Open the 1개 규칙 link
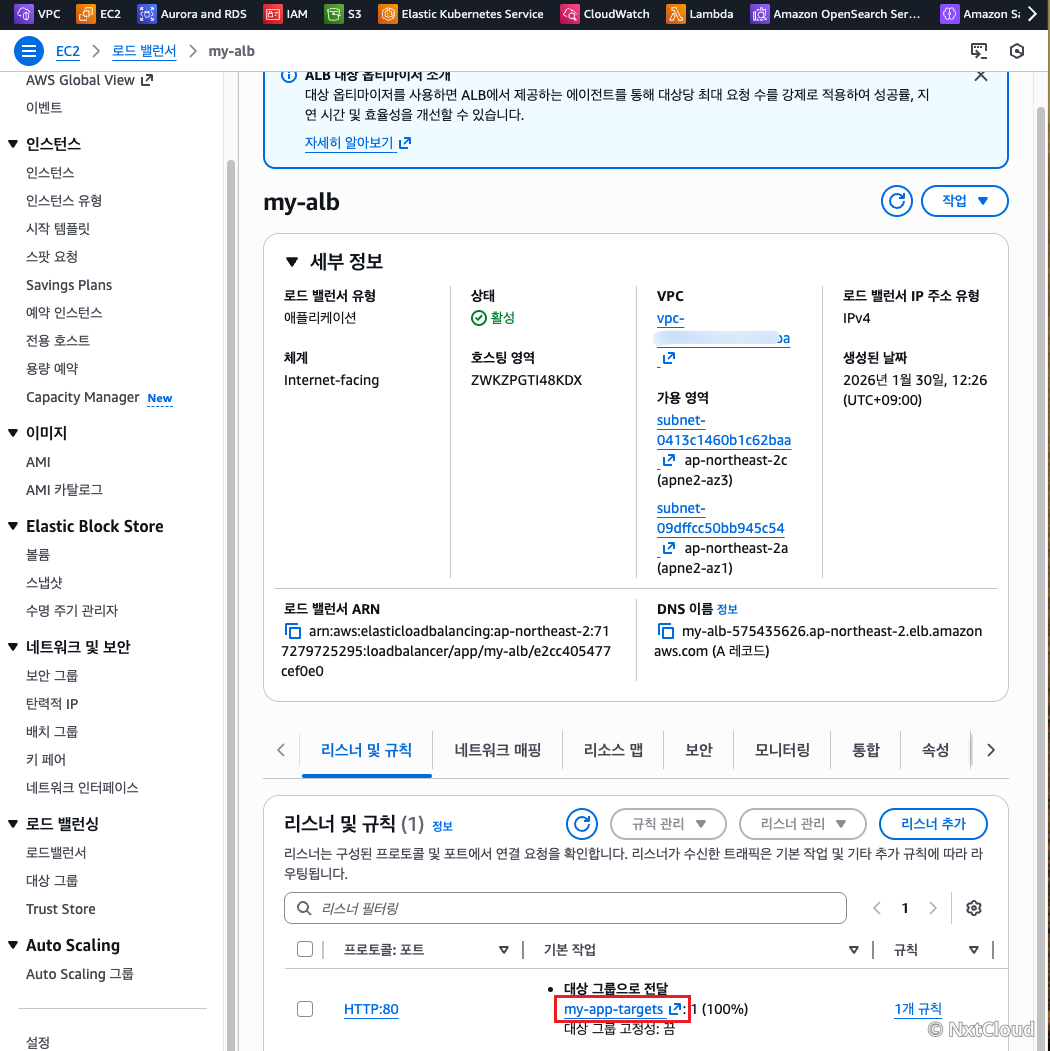Screen dimensions: 1050x1051 click(918, 1009)
